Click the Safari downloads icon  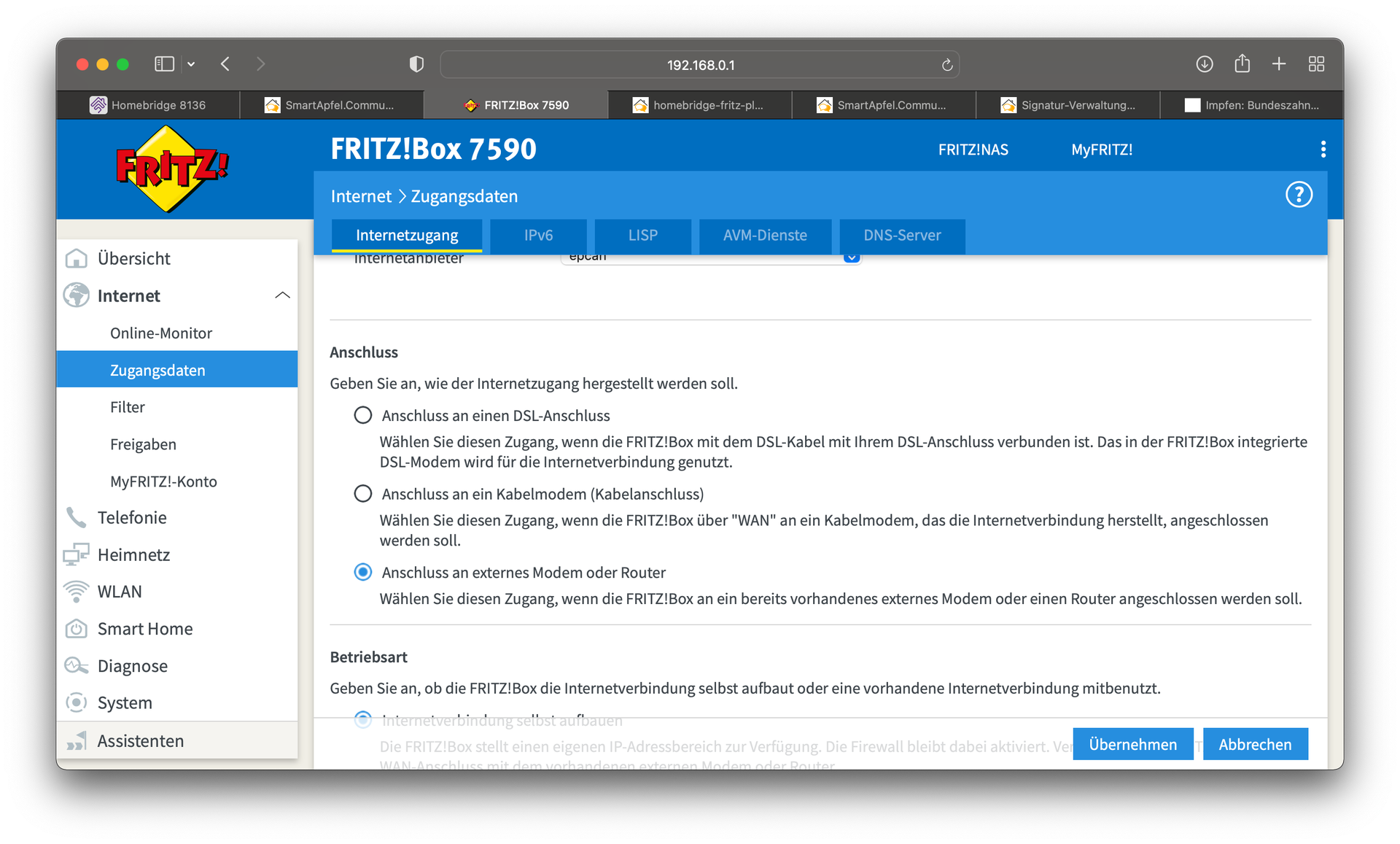(1205, 64)
